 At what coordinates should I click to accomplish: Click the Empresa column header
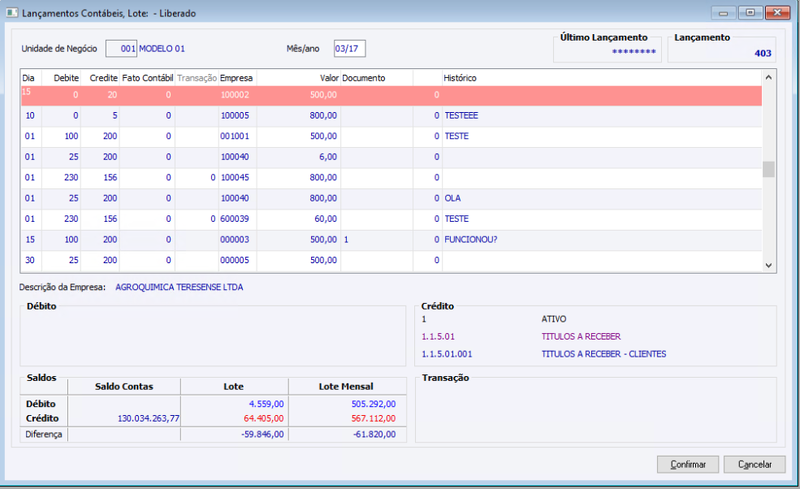pos(236,78)
